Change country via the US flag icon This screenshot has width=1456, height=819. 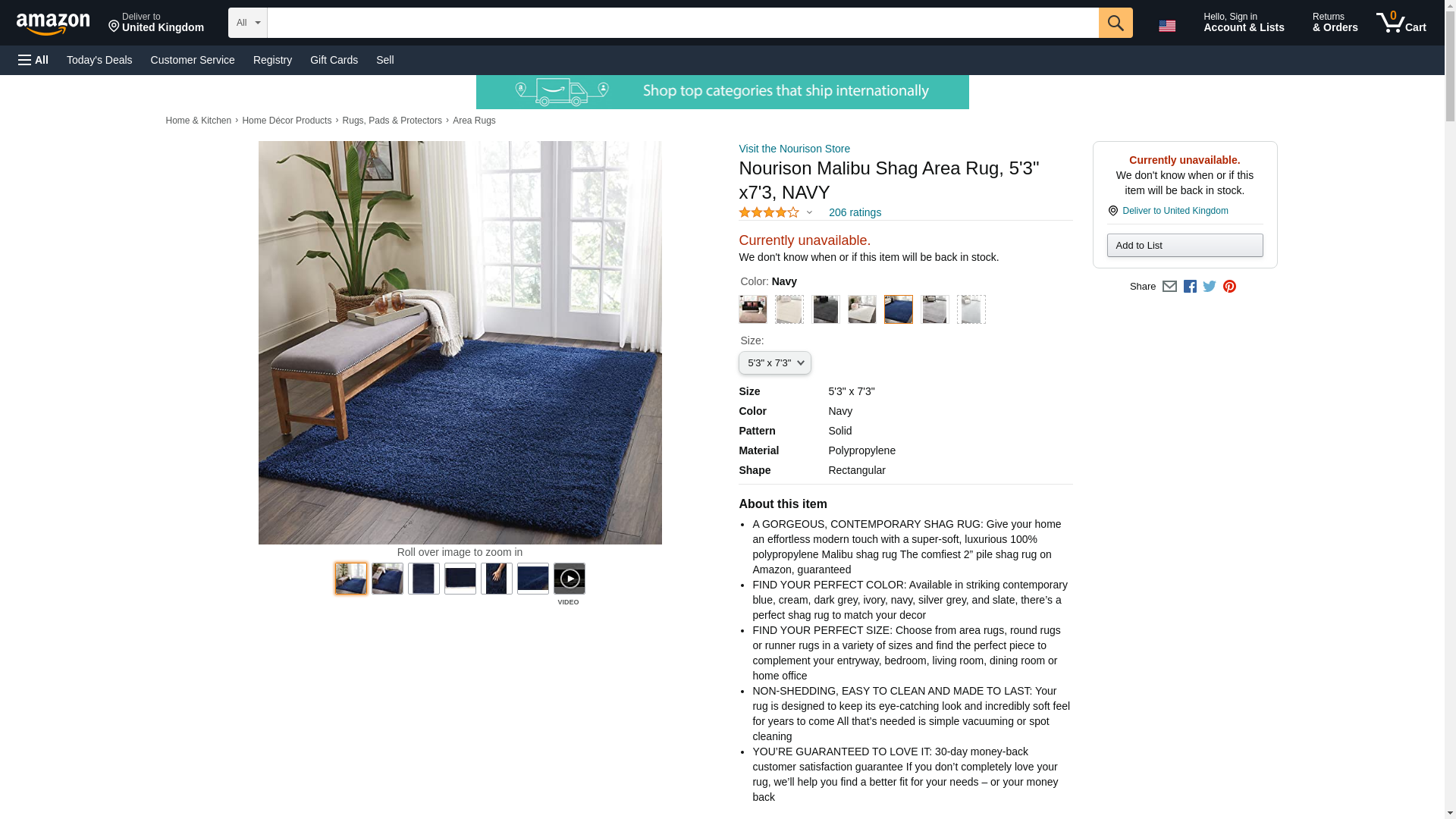pos(1167,26)
